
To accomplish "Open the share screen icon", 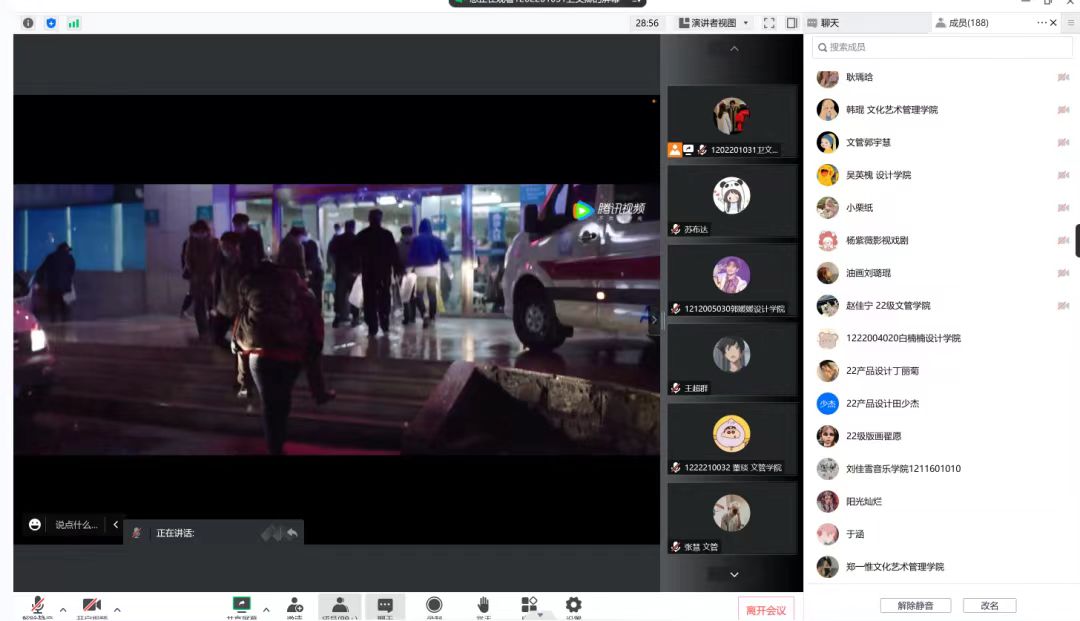I will tap(242, 606).
